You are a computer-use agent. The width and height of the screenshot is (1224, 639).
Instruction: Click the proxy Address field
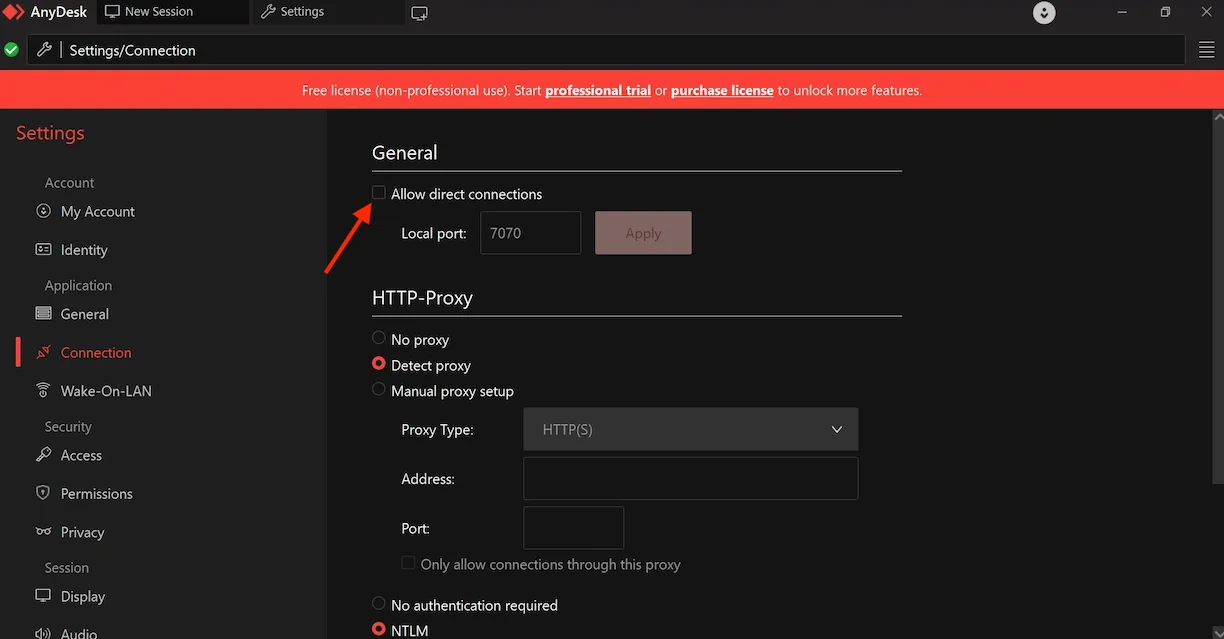click(690, 478)
